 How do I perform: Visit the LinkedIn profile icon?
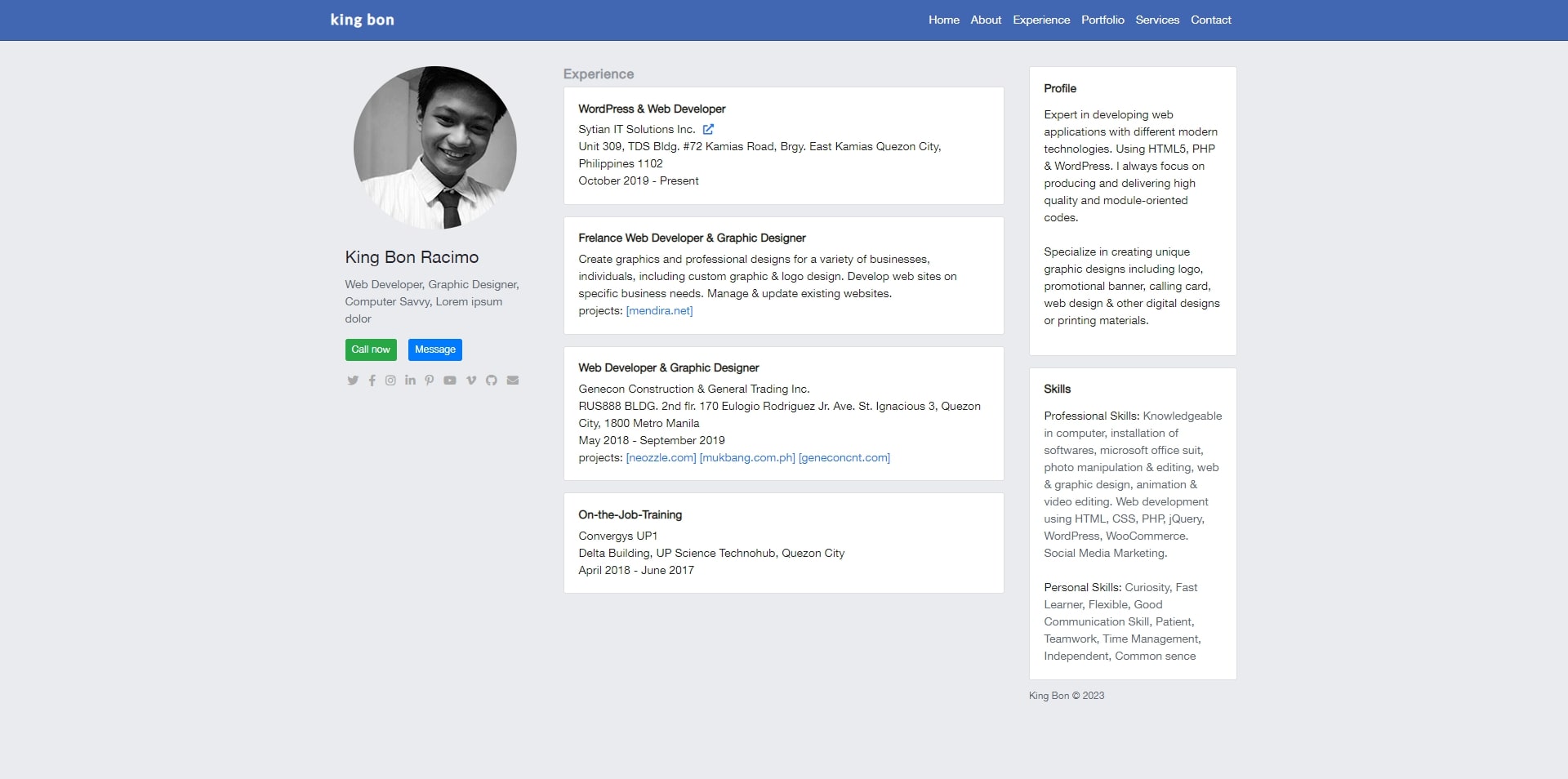tap(410, 381)
